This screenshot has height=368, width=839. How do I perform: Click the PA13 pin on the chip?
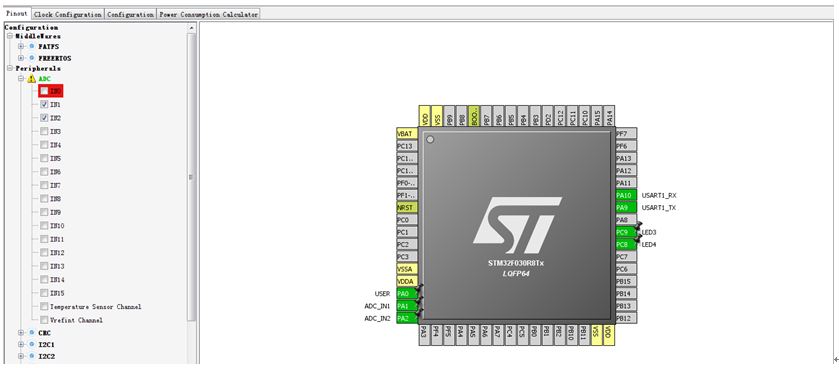pyautogui.click(x=626, y=158)
